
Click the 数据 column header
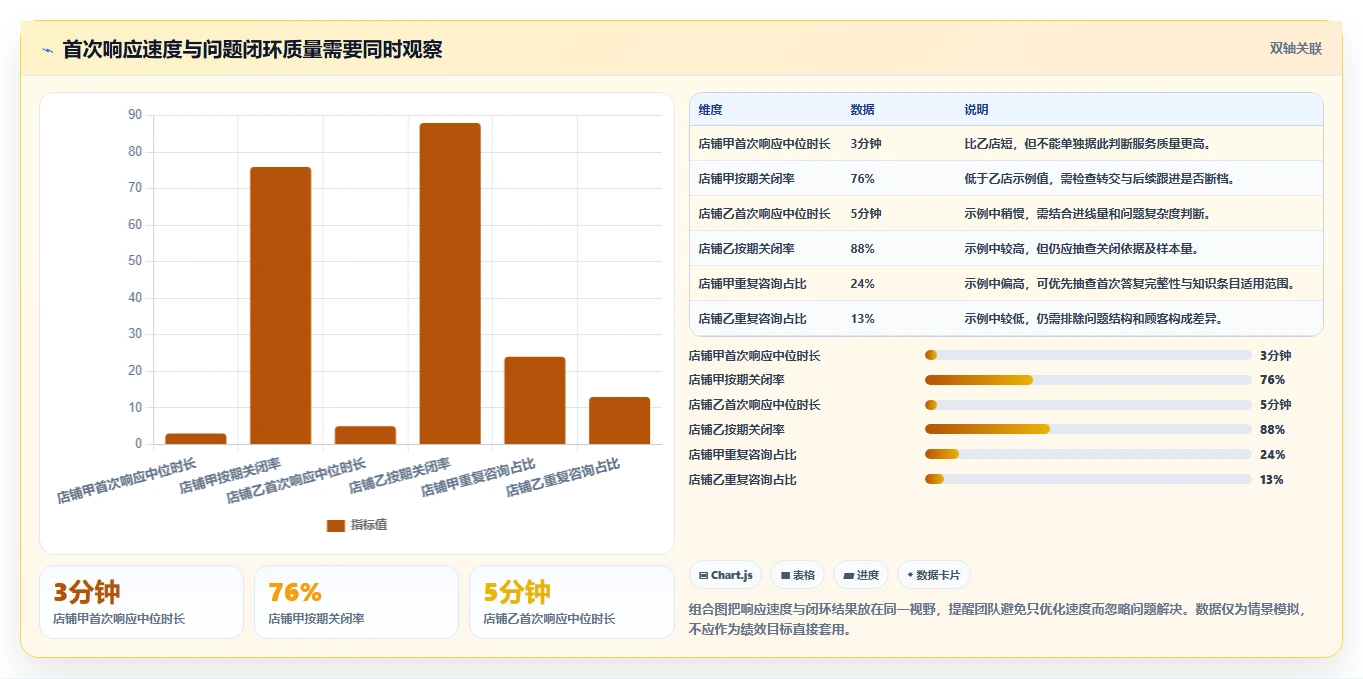(x=862, y=109)
